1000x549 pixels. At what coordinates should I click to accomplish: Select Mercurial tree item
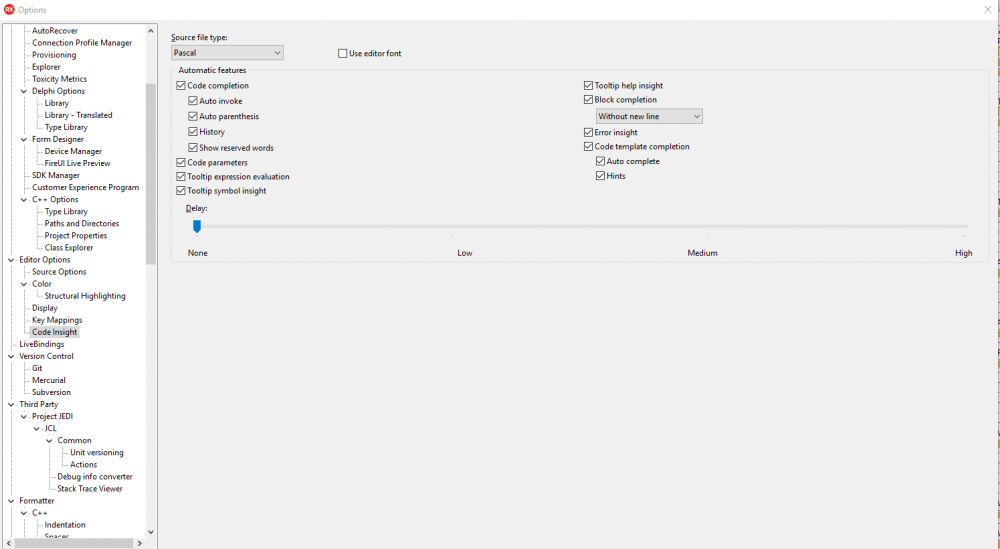pyautogui.click(x=48, y=381)
